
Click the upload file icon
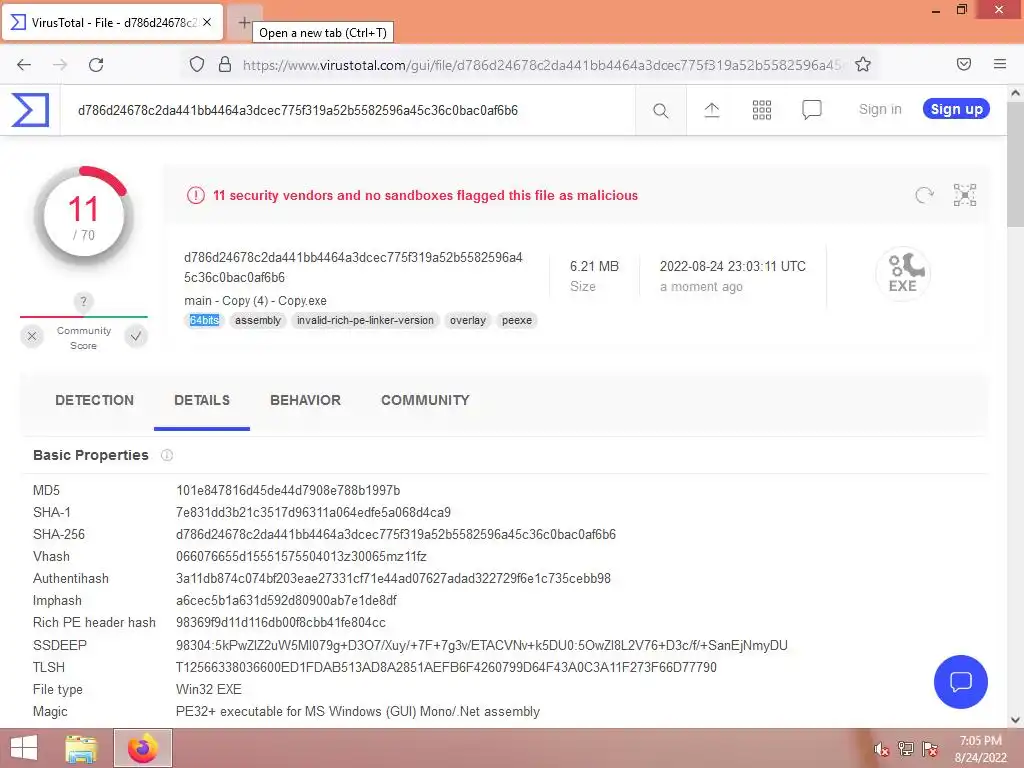point(712,110)
